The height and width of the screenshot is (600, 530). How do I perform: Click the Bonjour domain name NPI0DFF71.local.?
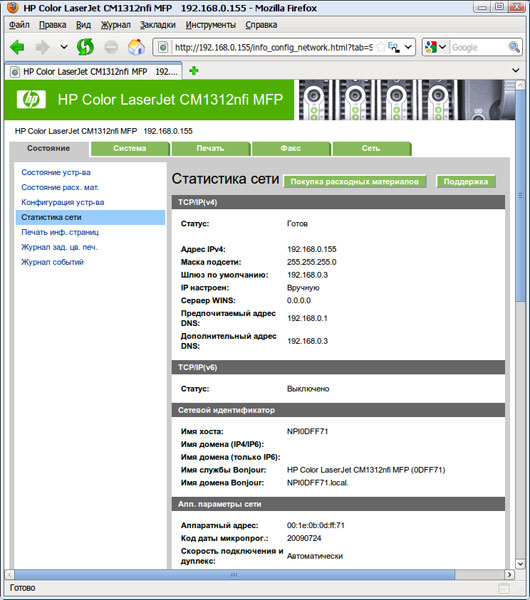pos(318,483)
